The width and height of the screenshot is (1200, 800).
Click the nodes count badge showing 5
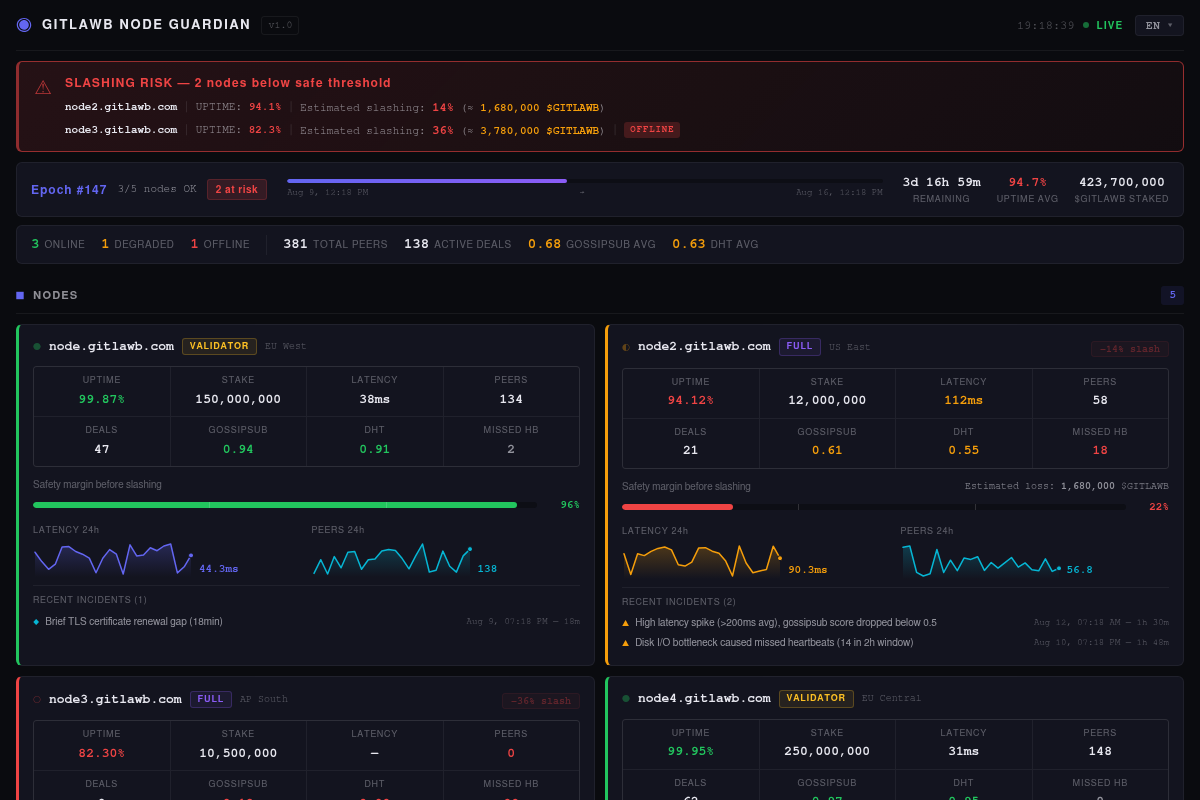coord(1172,295)
